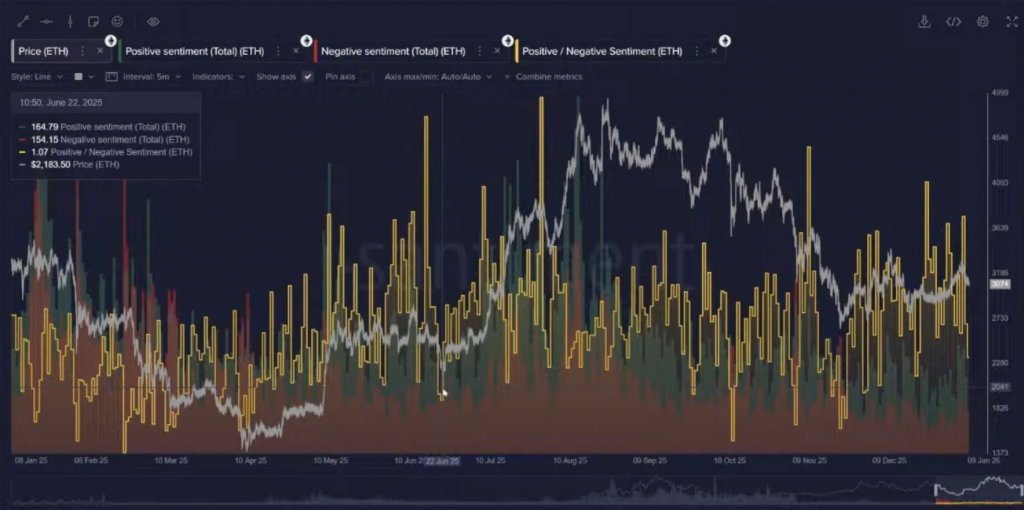
Task: Toggle drawings visibility eye icon
Action: pyautogui.click(x=153, y=21)
